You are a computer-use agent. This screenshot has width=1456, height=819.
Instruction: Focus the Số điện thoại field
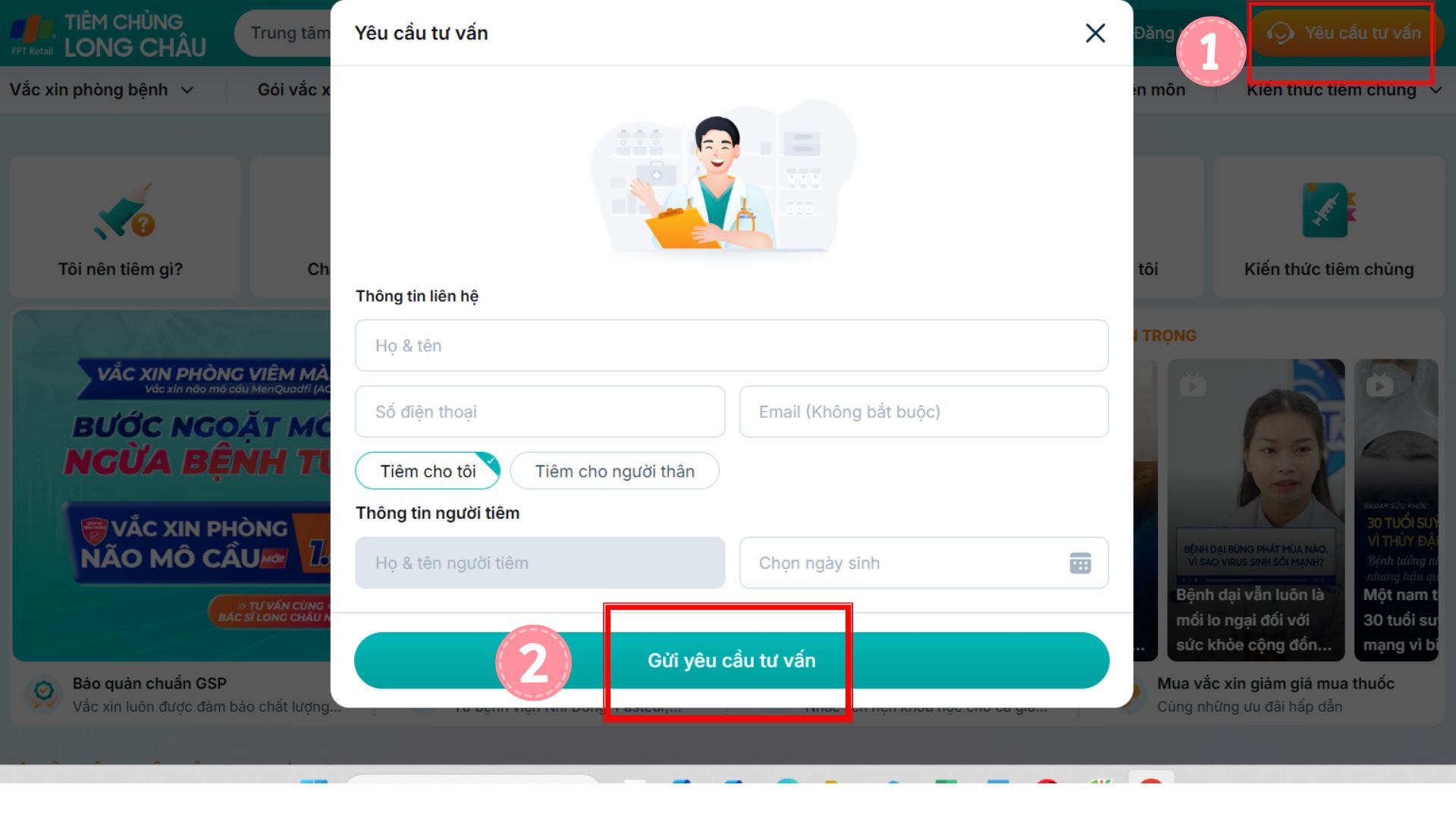(540, 412)
